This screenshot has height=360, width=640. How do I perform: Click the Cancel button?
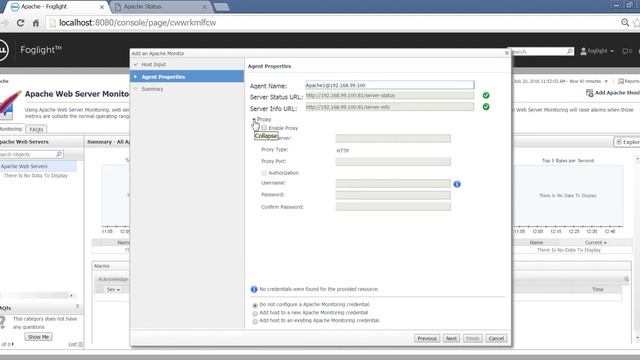(496, 338)
